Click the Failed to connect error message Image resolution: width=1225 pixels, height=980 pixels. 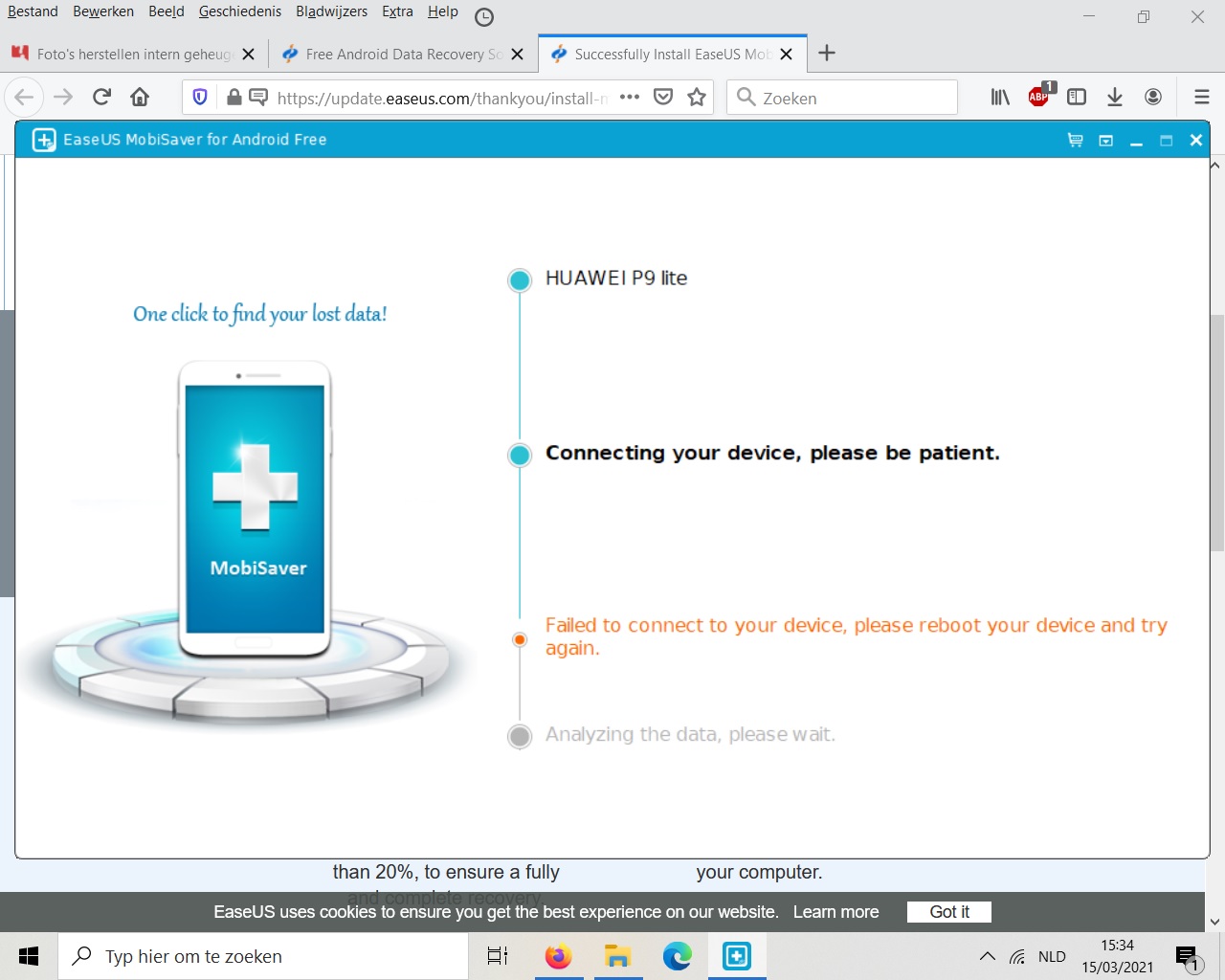[x=856, y=636]
